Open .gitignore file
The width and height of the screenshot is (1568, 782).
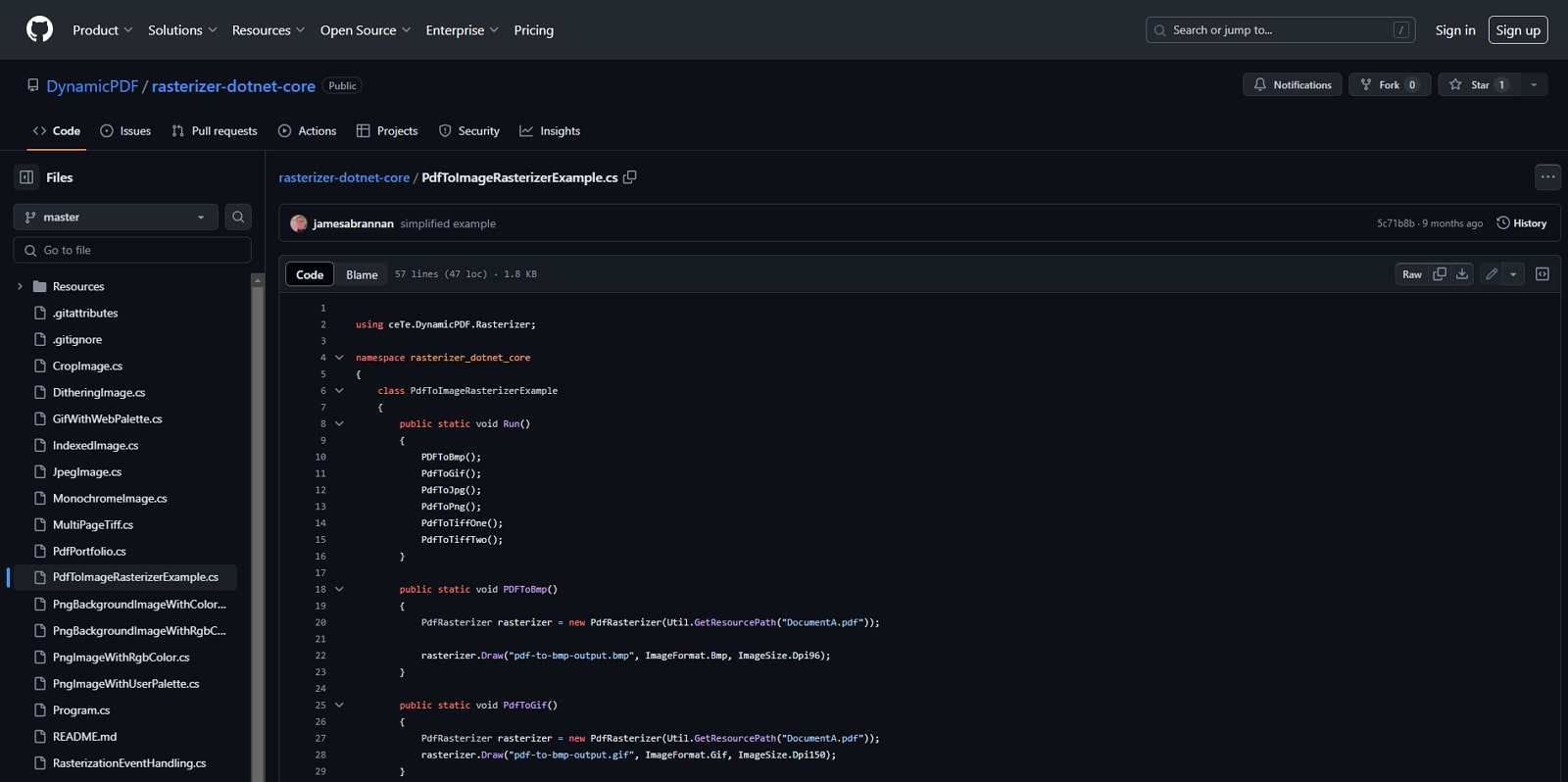pos(77,339)
